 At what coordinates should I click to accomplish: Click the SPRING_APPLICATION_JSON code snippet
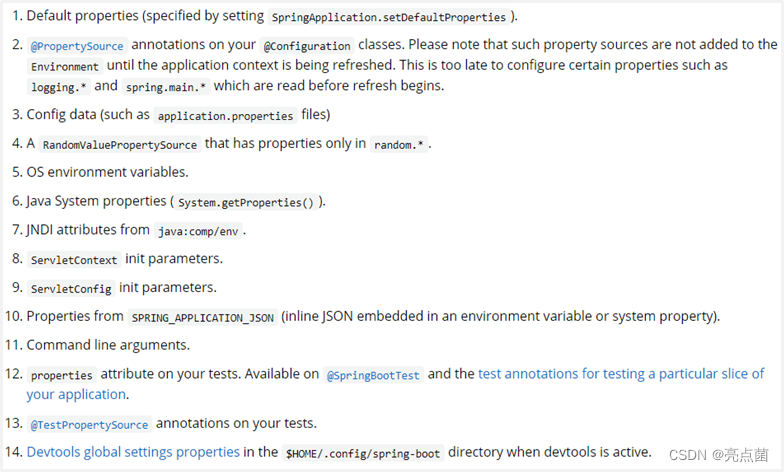(202, 318)
